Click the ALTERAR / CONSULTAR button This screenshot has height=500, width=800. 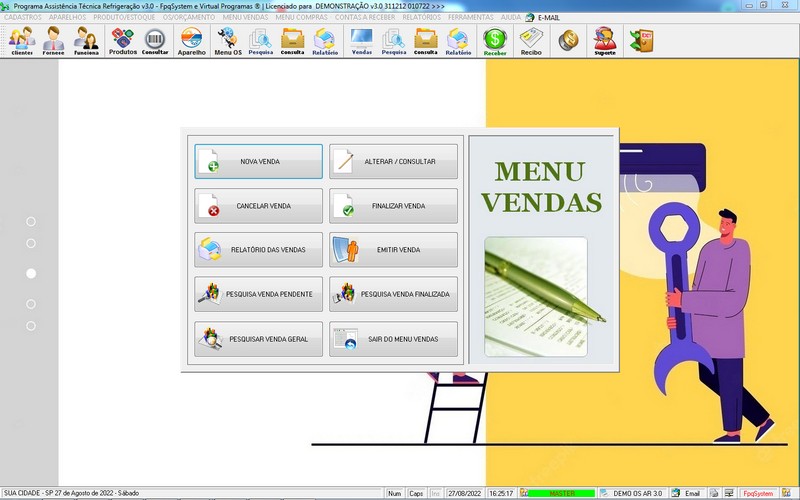393,161
